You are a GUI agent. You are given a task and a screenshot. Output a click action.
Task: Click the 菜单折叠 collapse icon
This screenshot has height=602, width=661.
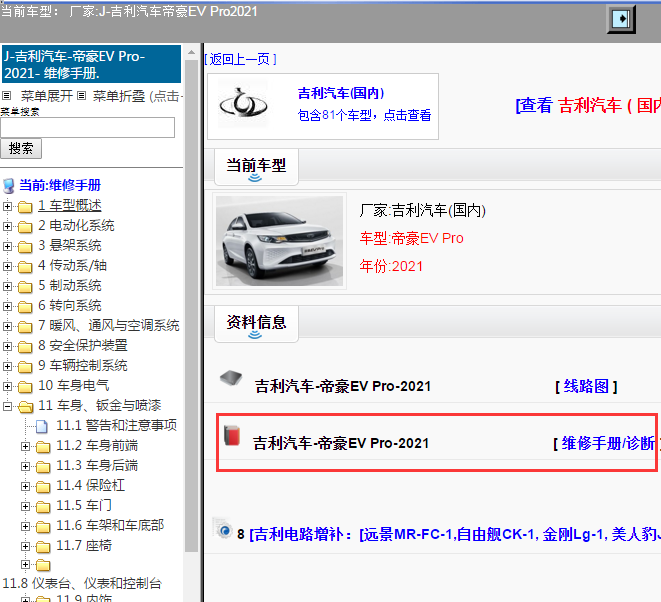tap(82, 96)
